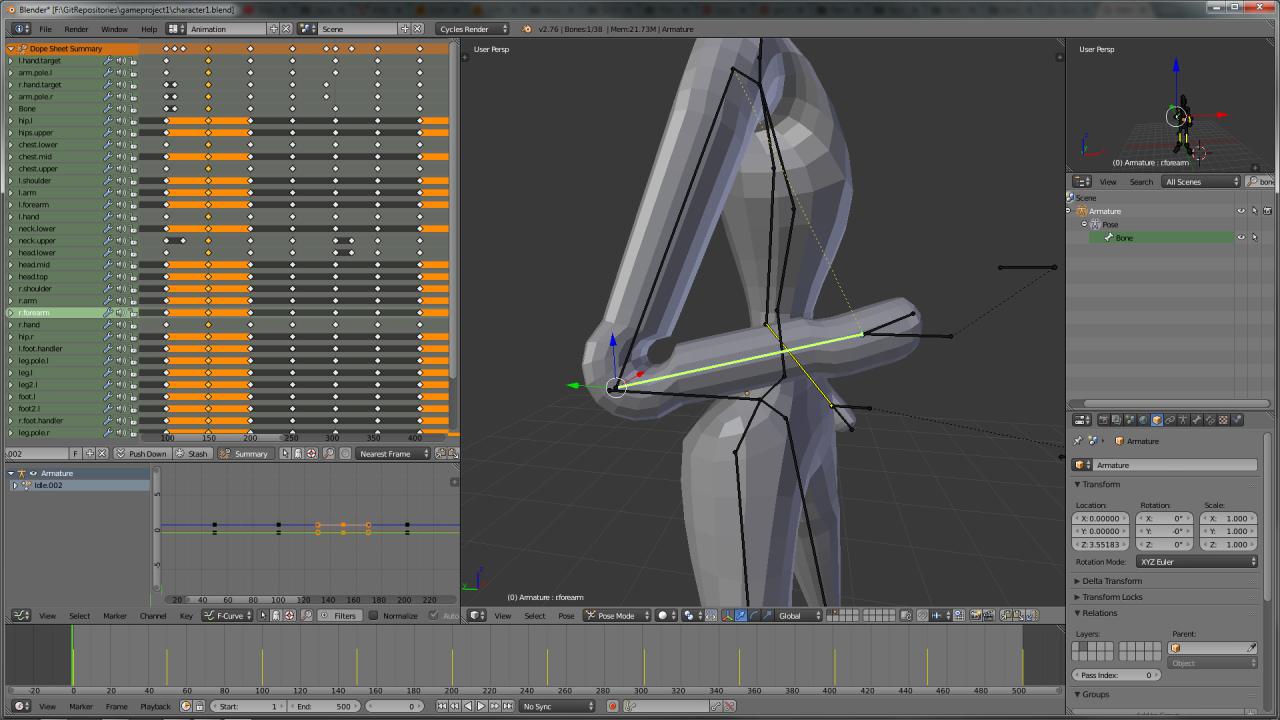
Task: Click the Scale X value field
Action: [x=1228, y=519]
